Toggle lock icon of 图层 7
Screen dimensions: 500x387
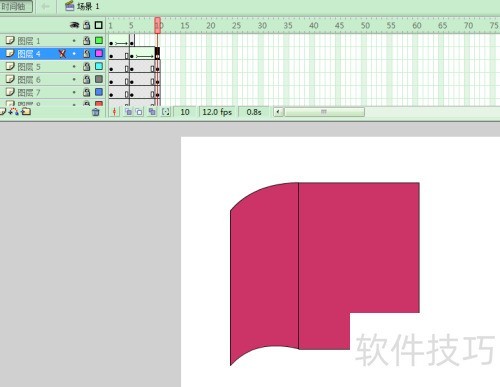(x=87, y=92)
